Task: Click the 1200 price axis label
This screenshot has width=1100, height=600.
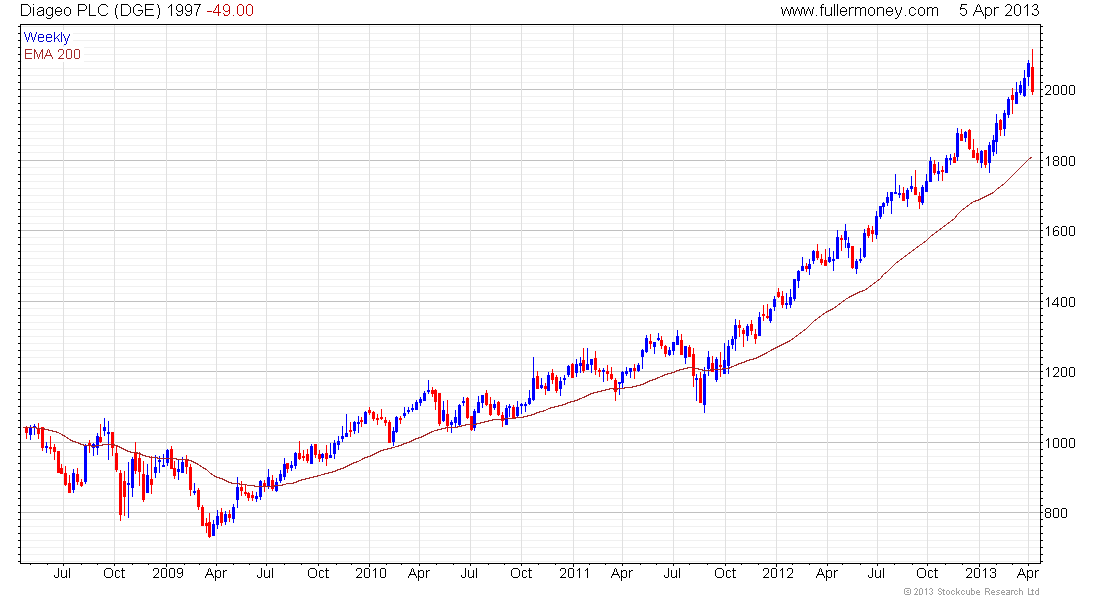Action: [x=1060, y=372]
